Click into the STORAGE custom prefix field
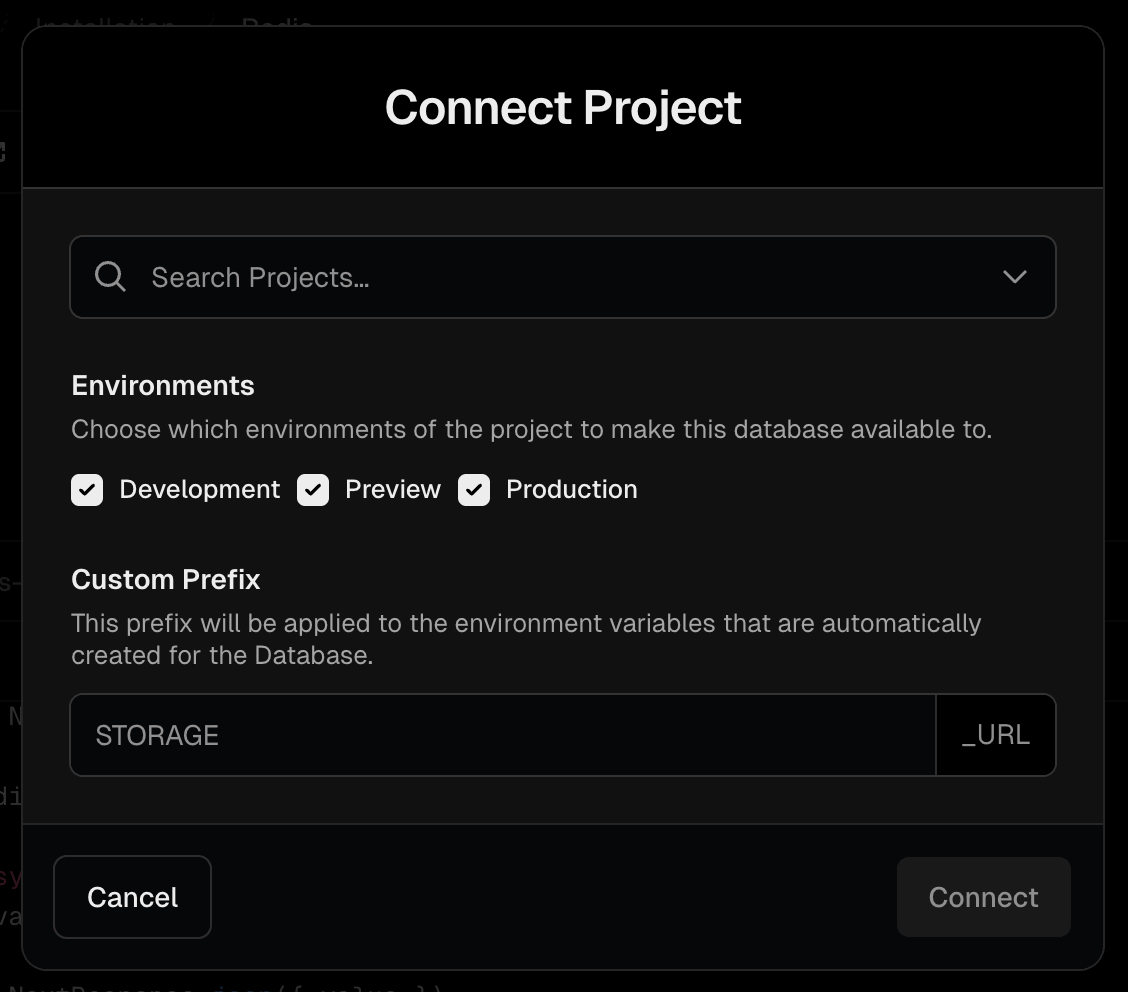Viewport: 1128px width, 992px height. coord(500,735)
